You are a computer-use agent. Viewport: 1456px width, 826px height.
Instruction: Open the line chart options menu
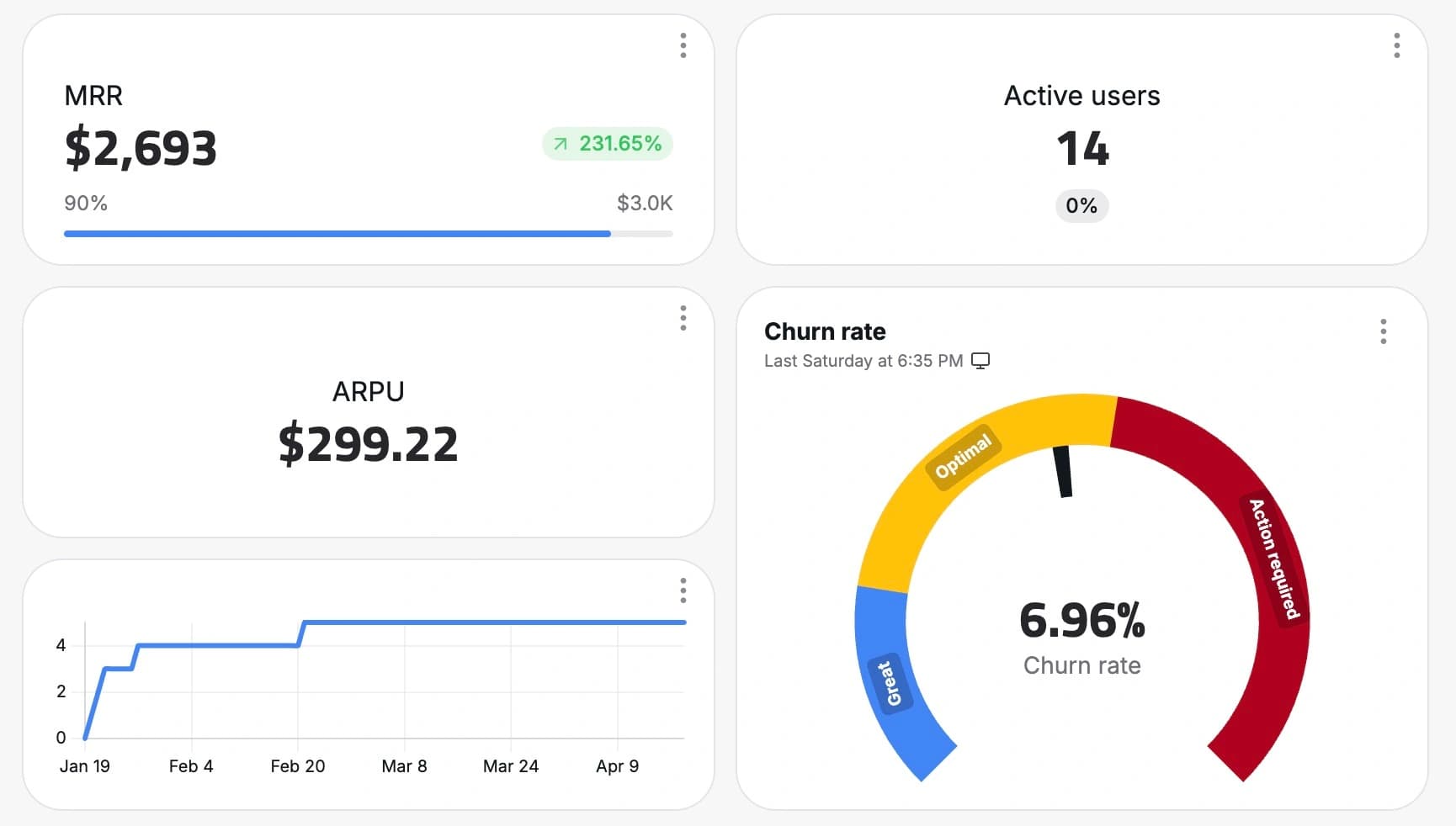click(x=683, y=591)
